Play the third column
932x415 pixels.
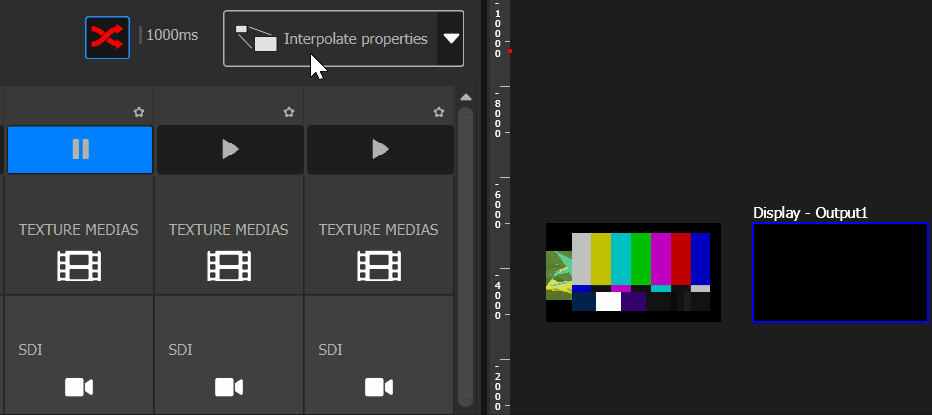point(380,150)
